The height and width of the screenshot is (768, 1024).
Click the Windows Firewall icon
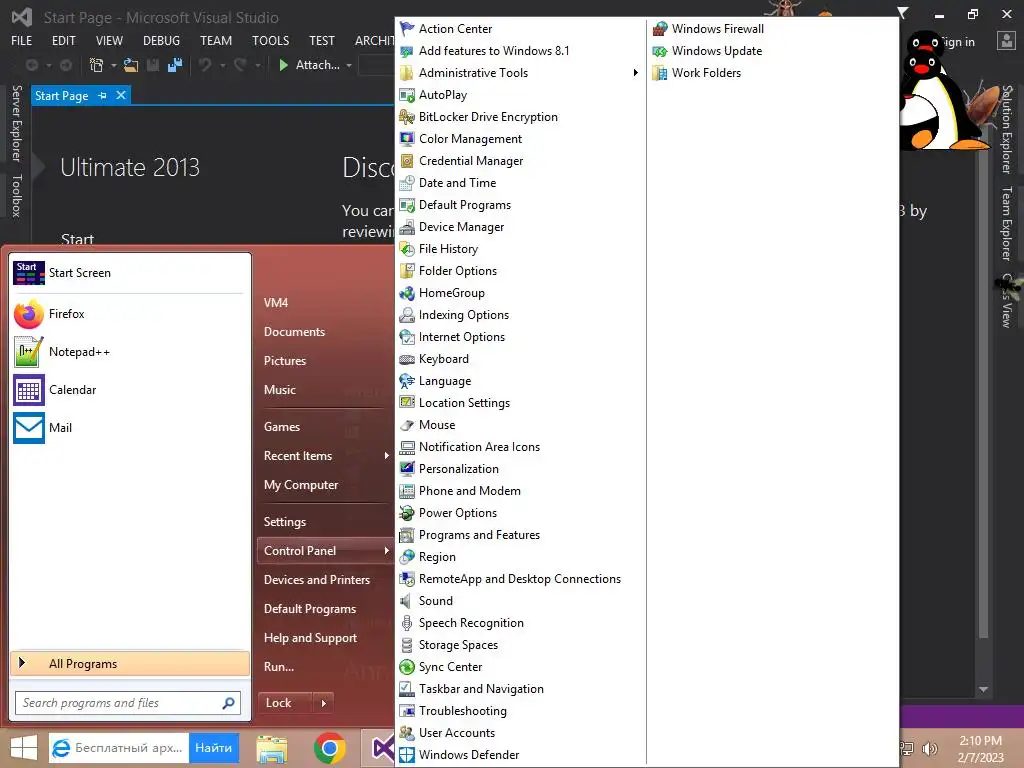pos(660,29)
